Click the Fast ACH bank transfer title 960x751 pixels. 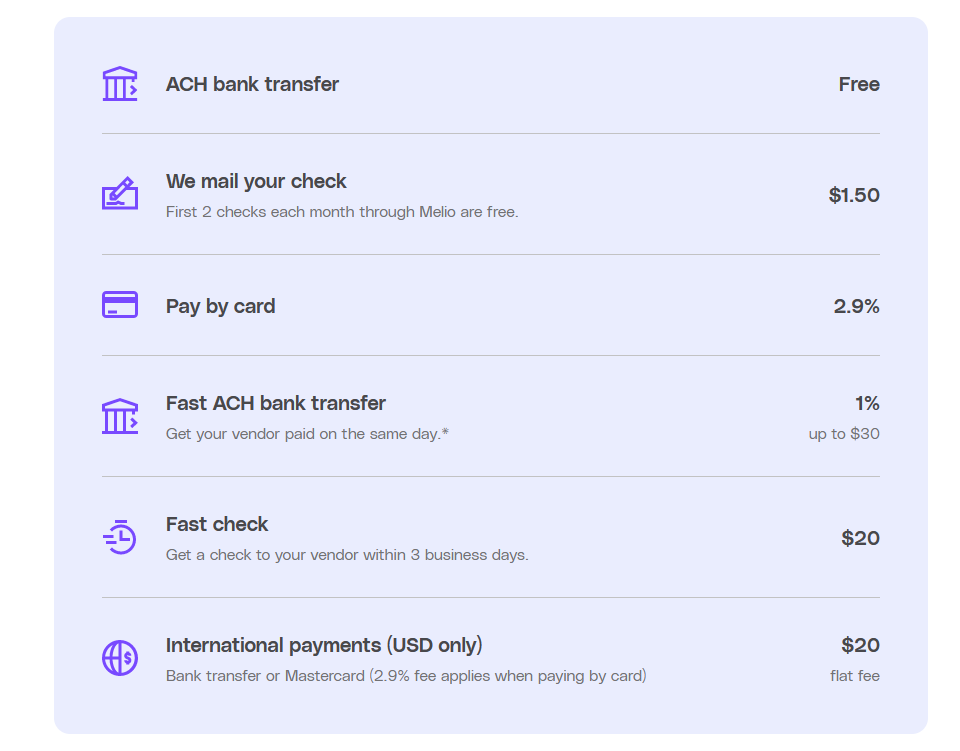coord(275,403)
